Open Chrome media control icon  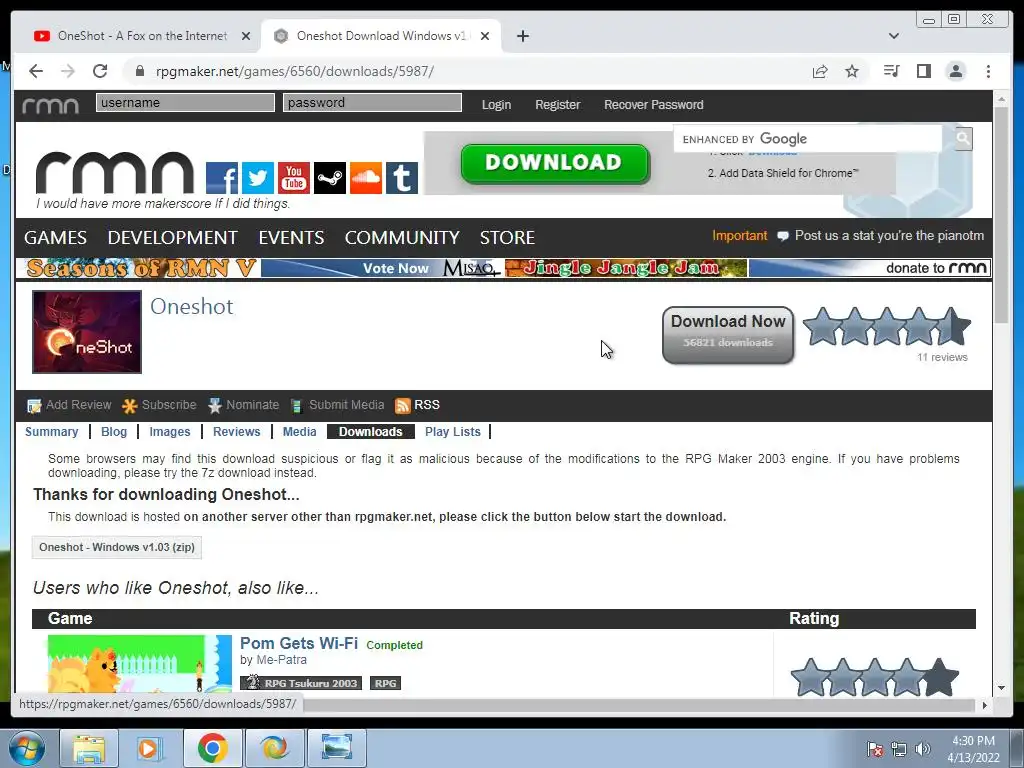coord(891,71)
